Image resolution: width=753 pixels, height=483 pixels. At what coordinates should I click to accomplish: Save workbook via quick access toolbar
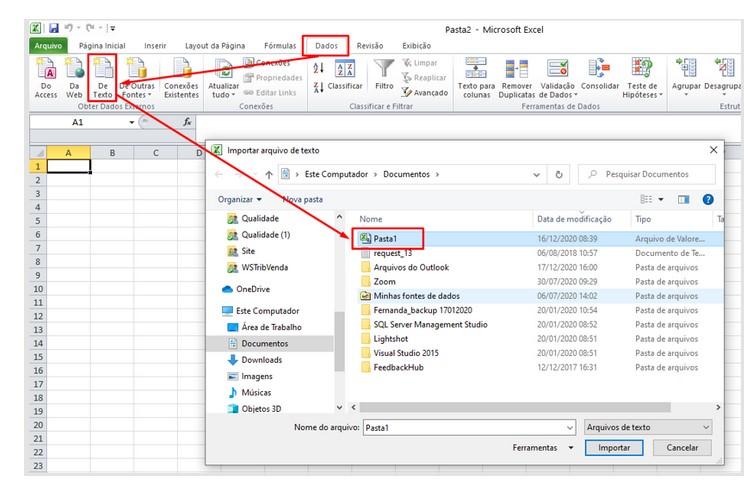[54, 28]
